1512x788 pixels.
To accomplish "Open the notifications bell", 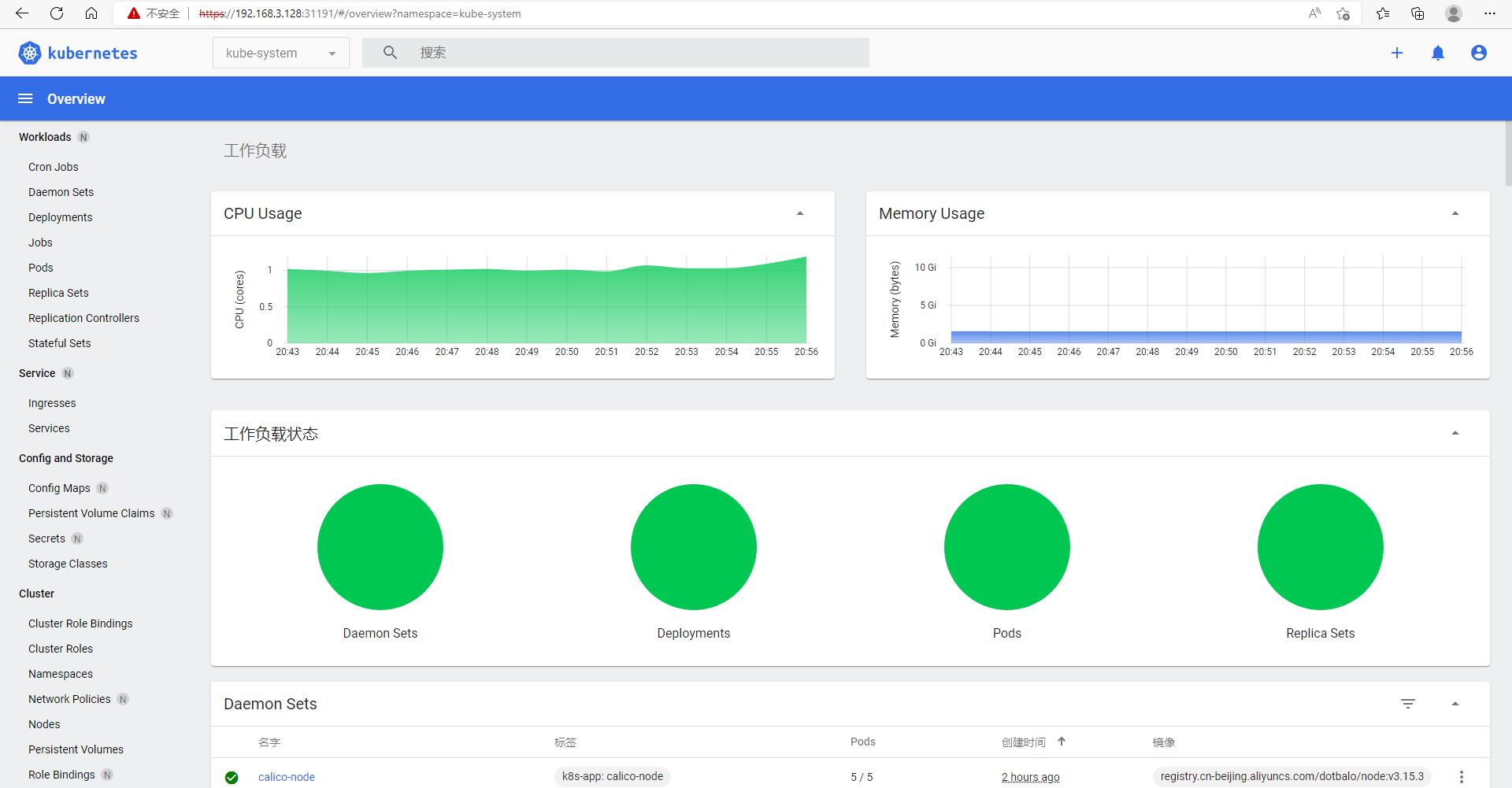I will (x=1438, y=53).
